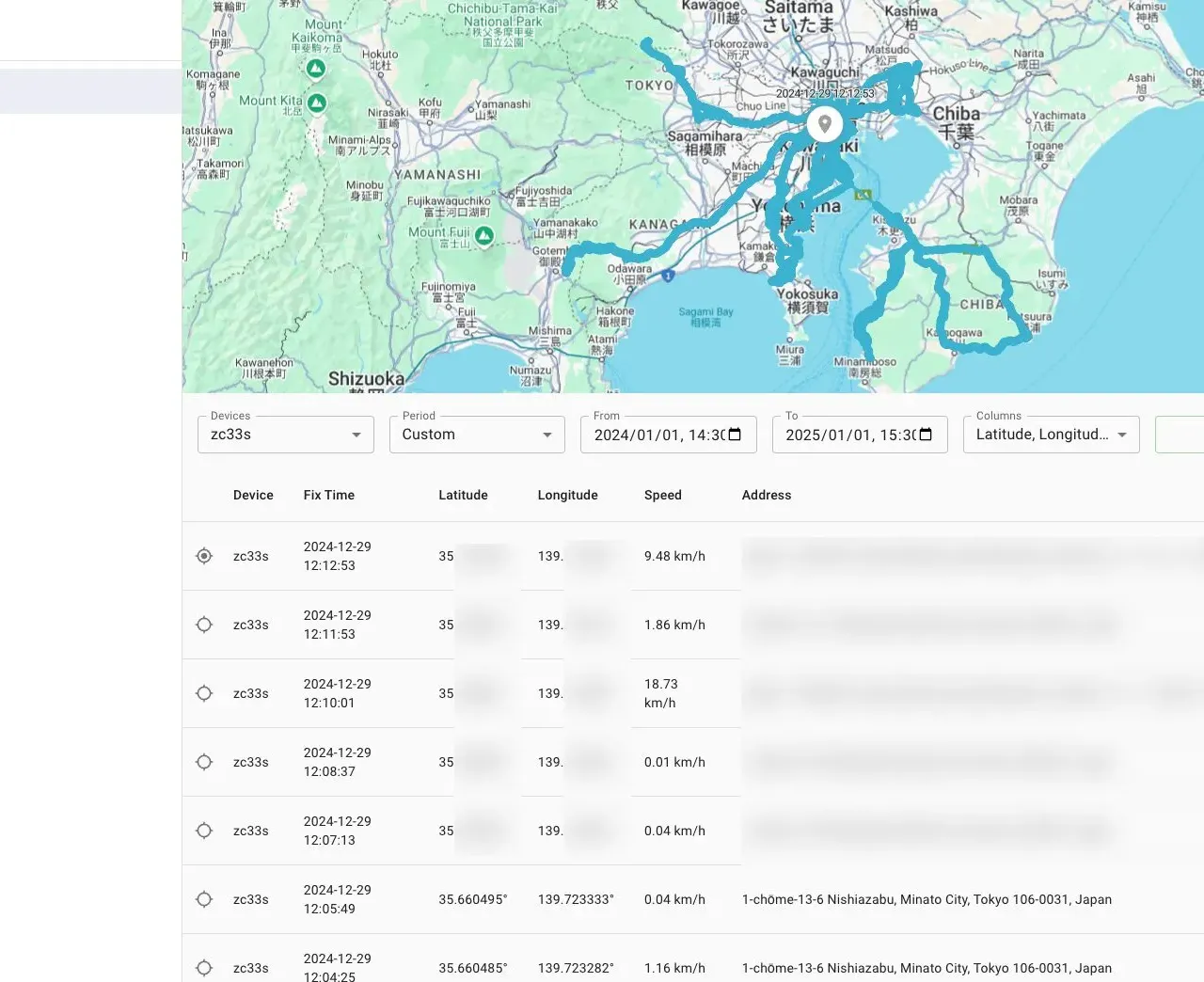Click the 9.48 km/h speed cell
Image resolution: width=1204 pixels, height=982 pixels.
tap(674, 556)
